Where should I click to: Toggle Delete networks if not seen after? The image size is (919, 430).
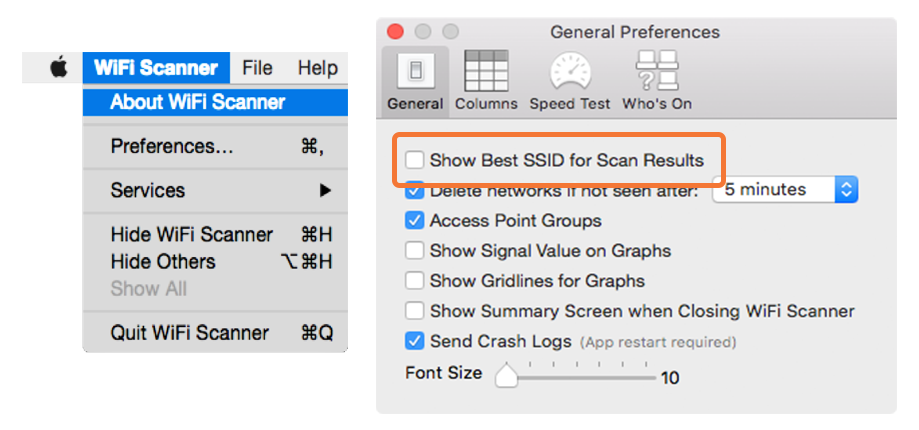tap(414, 190)
